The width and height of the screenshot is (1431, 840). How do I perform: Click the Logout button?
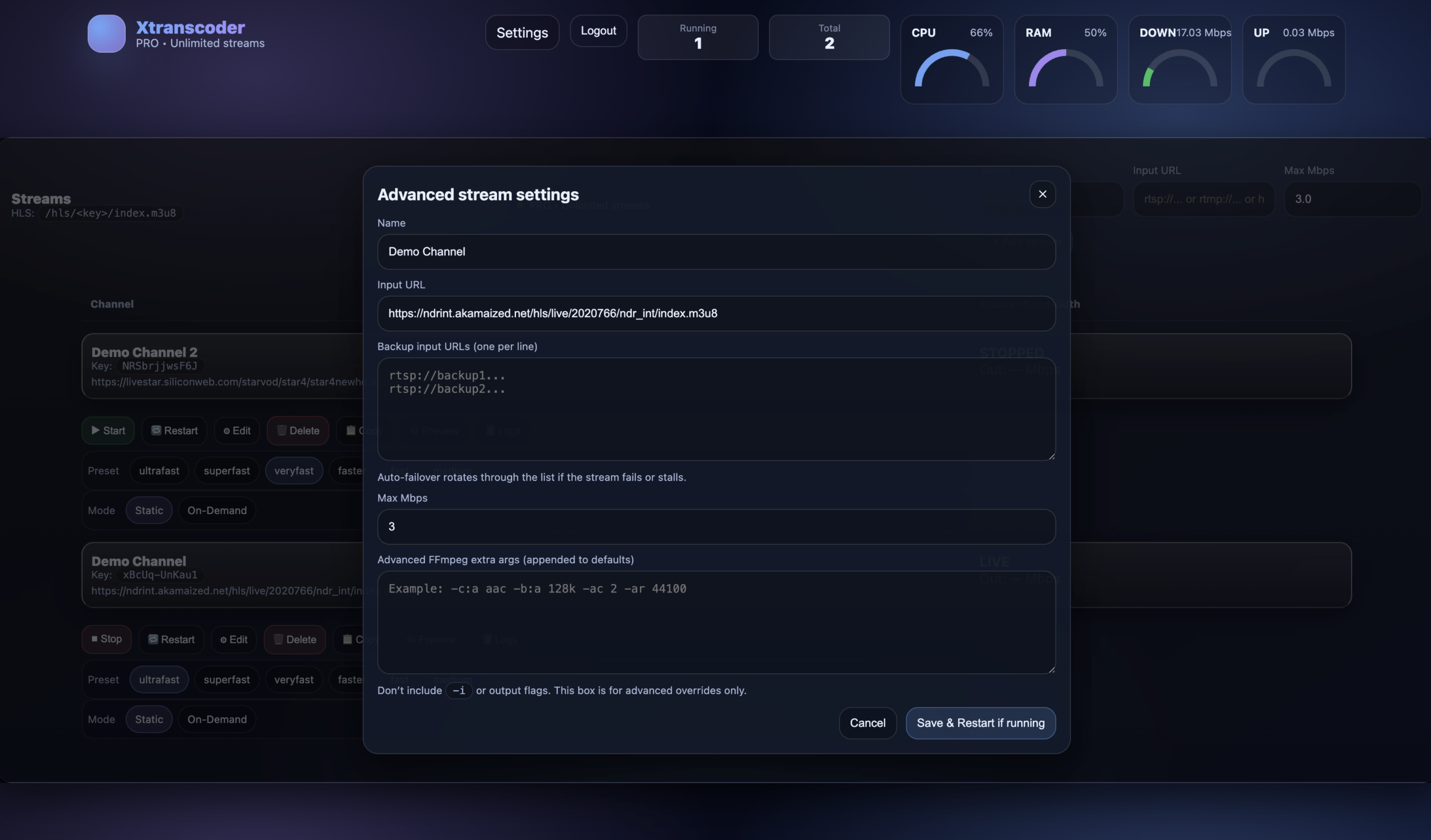598,31
